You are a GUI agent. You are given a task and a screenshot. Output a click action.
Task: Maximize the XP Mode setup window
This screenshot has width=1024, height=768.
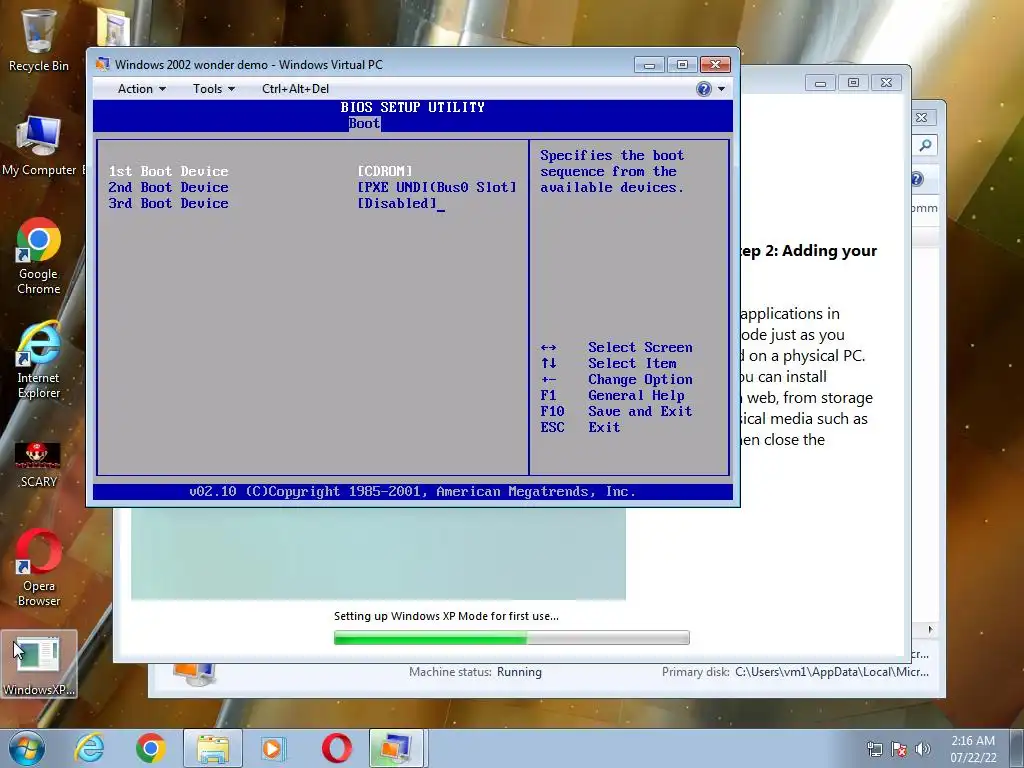853,83
